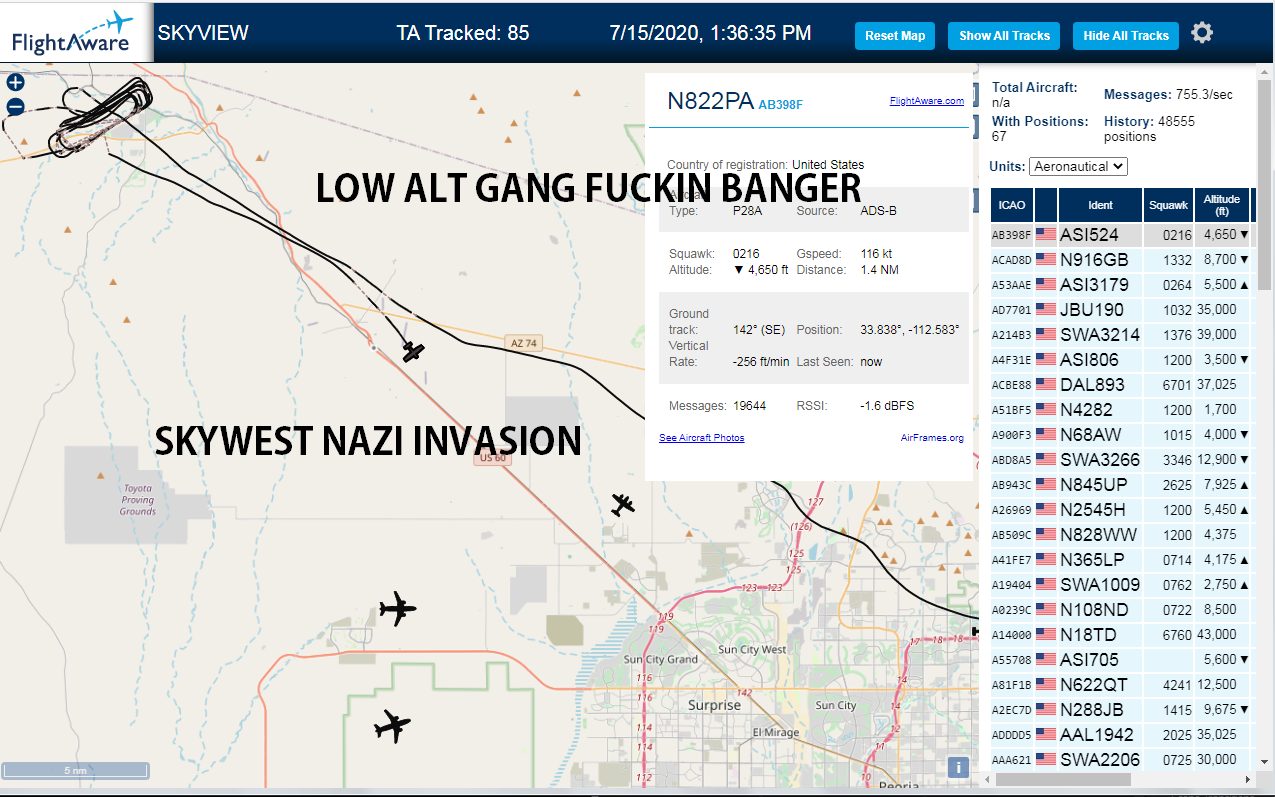The width and height of the screenshot is (1275, 797).
Task: Select the N68AW aircraft row
Action: pyautogui.click(x=1121, y=435)
